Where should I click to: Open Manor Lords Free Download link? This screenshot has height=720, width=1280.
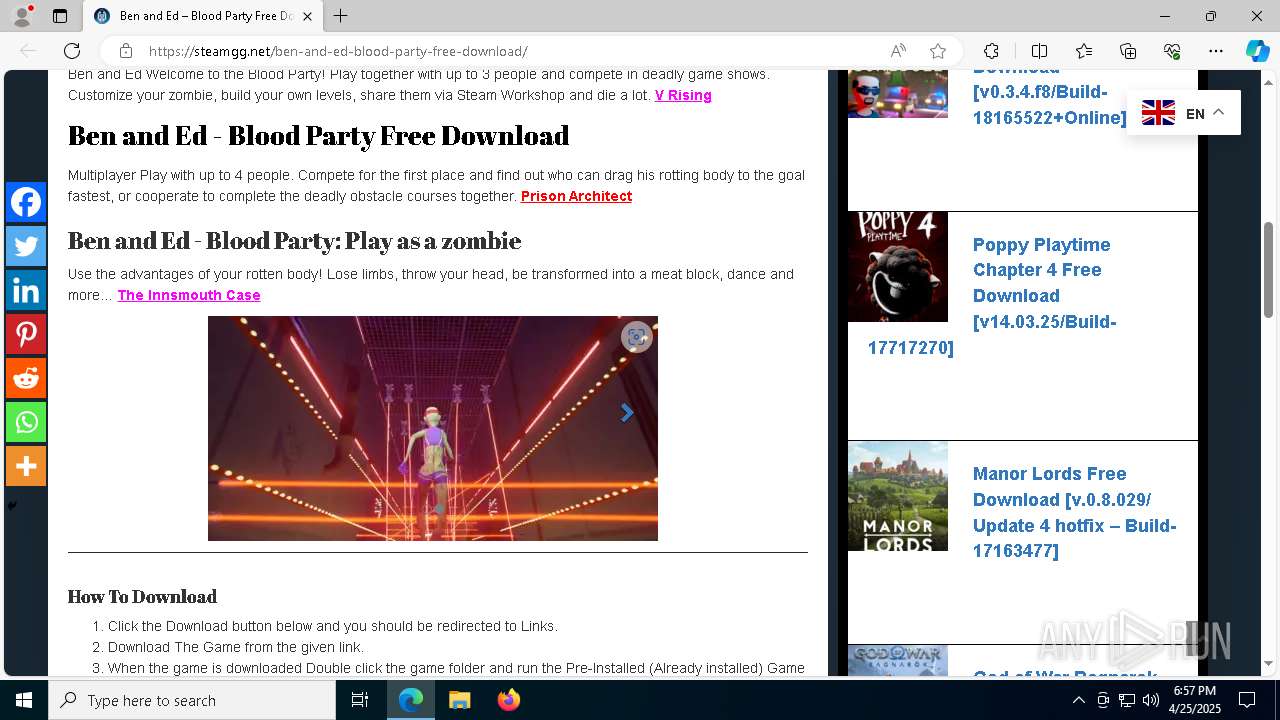point(1074,512)
